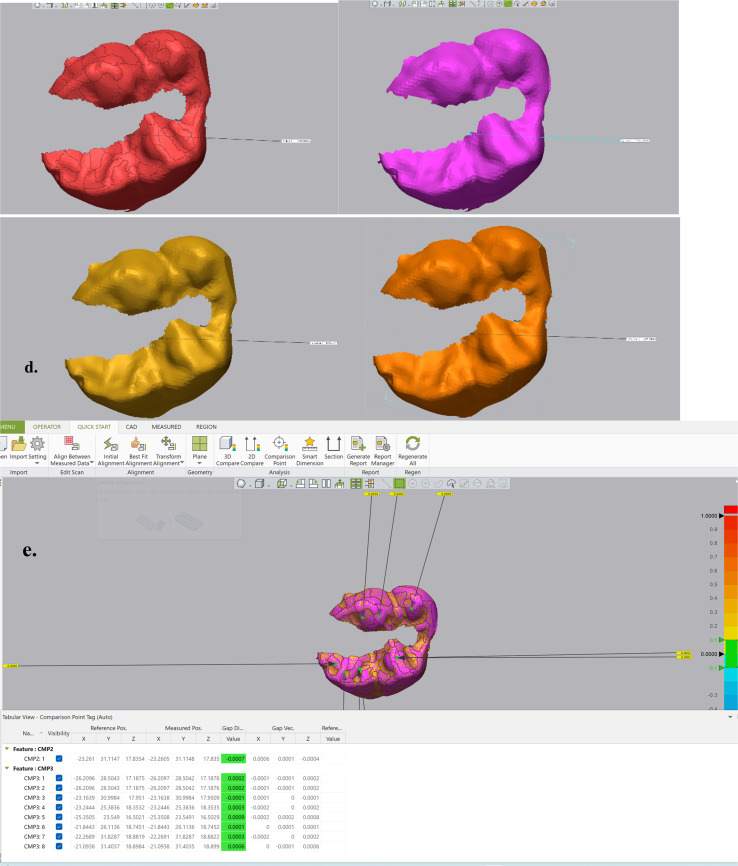Click the green dashed rectangle selection icon
The image size is (738, 866).
pyautogui.click(x=399, y=484)
